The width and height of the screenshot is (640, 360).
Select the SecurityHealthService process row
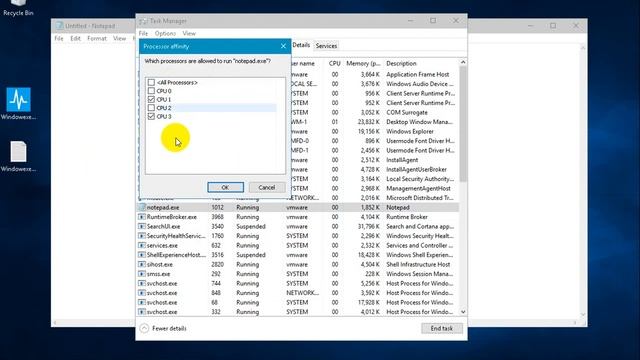point(298,236)
